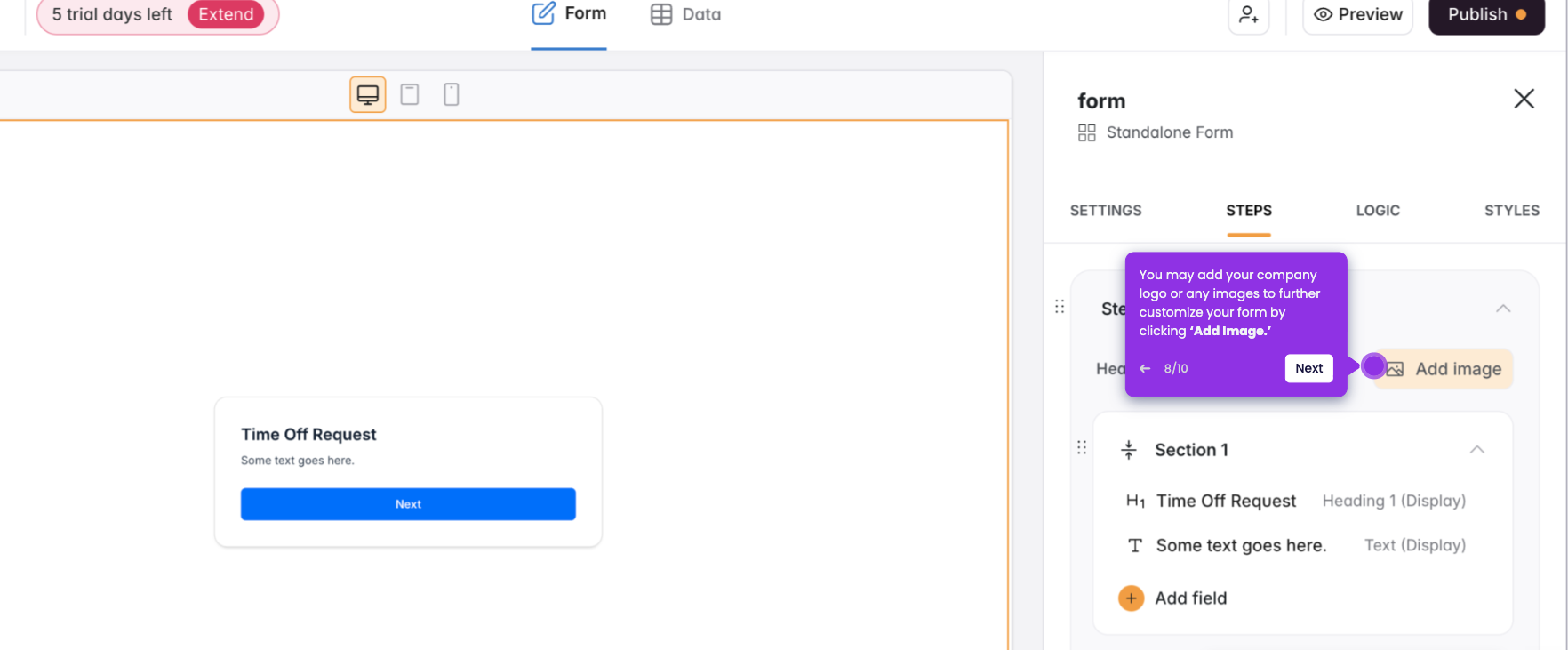Click the 8/10 tour progress indicator
This screenshot has width=1568, height=650.
(x=1176, y=368)
